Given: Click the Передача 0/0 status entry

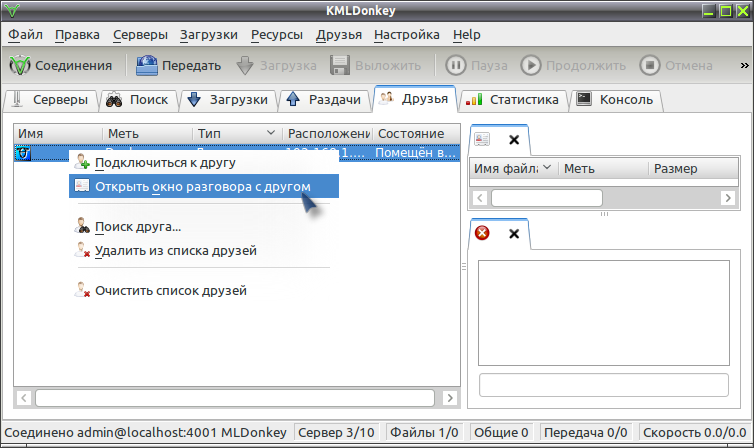Looking at the screenshot, I should point(586,433).
